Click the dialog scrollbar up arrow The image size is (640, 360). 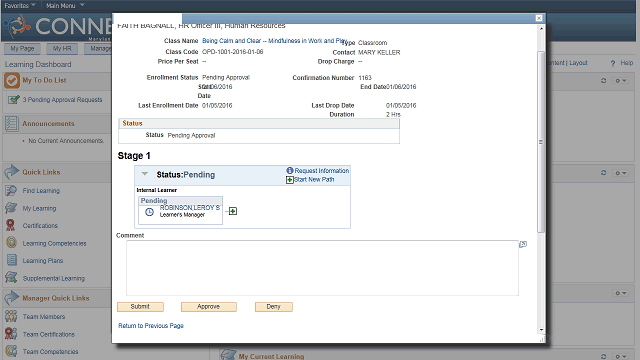[x=541, y=29]
